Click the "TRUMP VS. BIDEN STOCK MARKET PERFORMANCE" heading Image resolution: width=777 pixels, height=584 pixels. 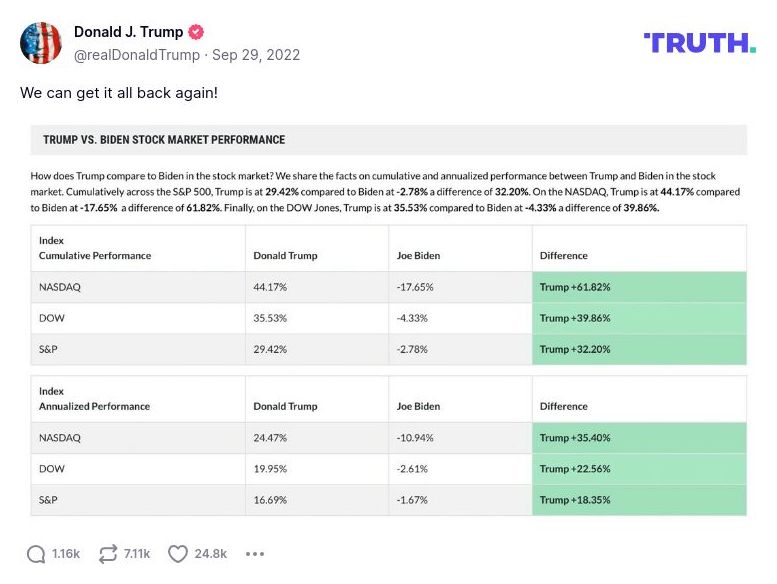coord(164,140)
